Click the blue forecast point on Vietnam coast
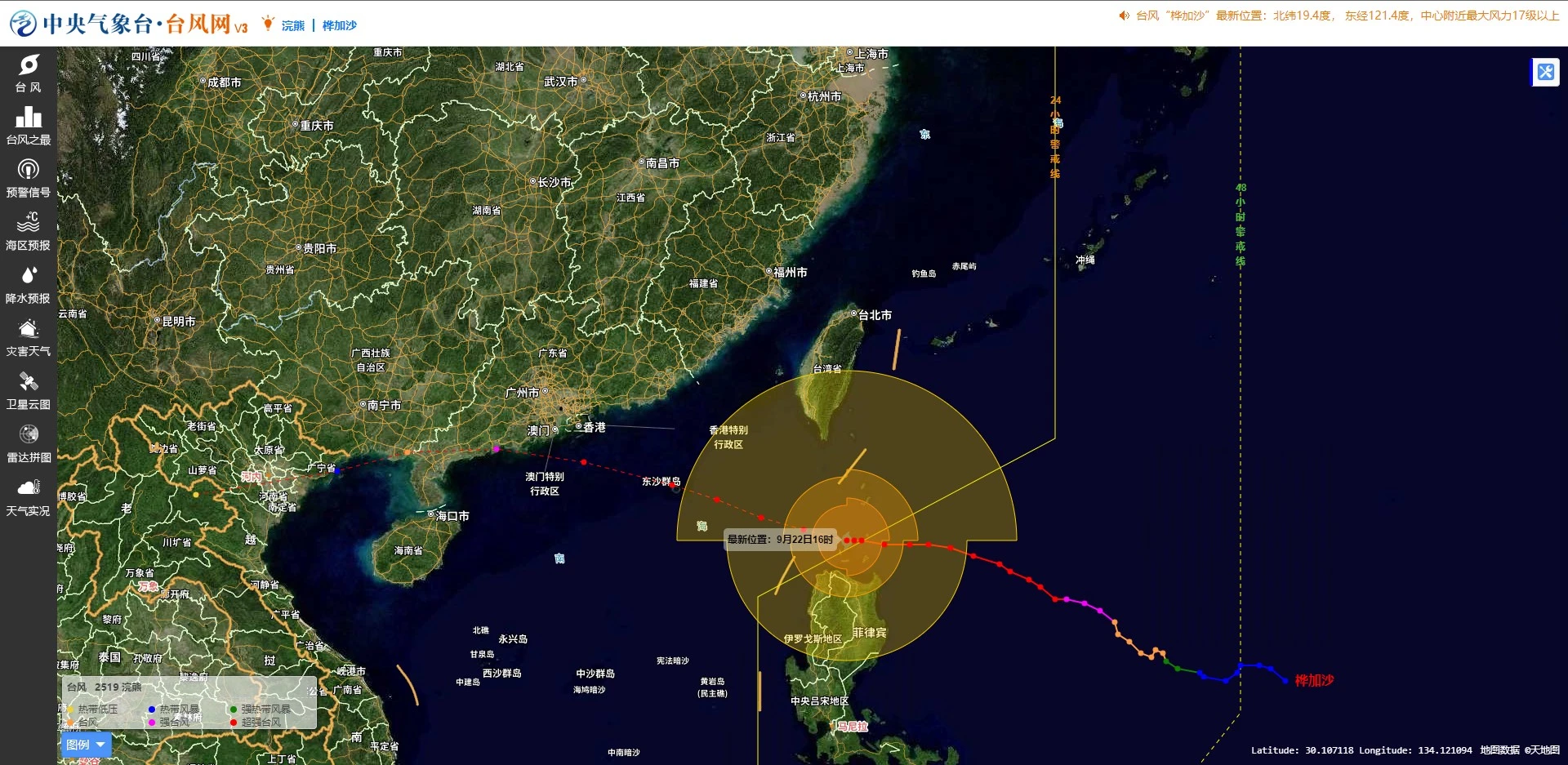Screen dimensions: 1568x765 point(337,470)
